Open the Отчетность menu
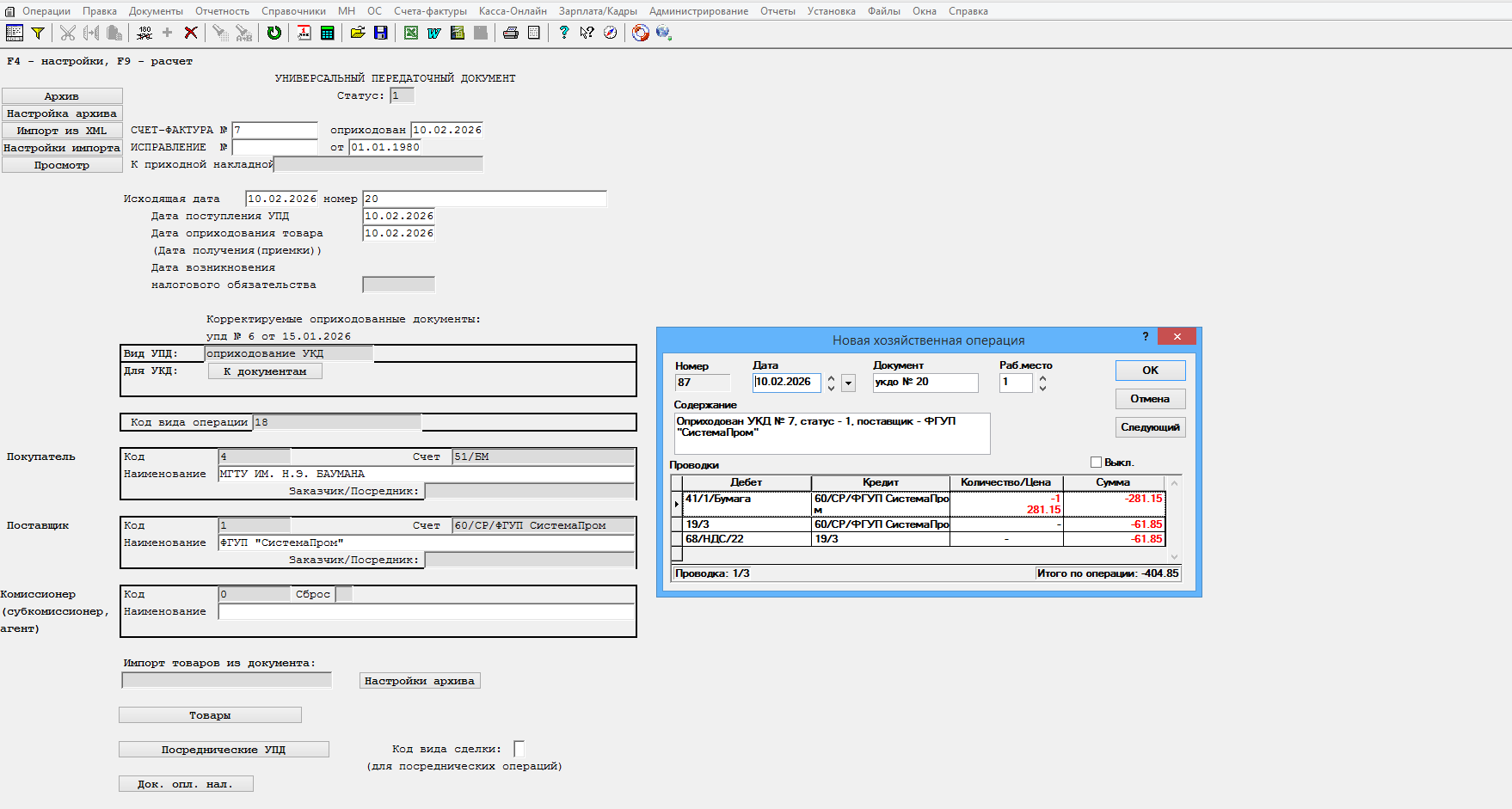Screen dimensions: 1512x809 [x=222, y=11]
